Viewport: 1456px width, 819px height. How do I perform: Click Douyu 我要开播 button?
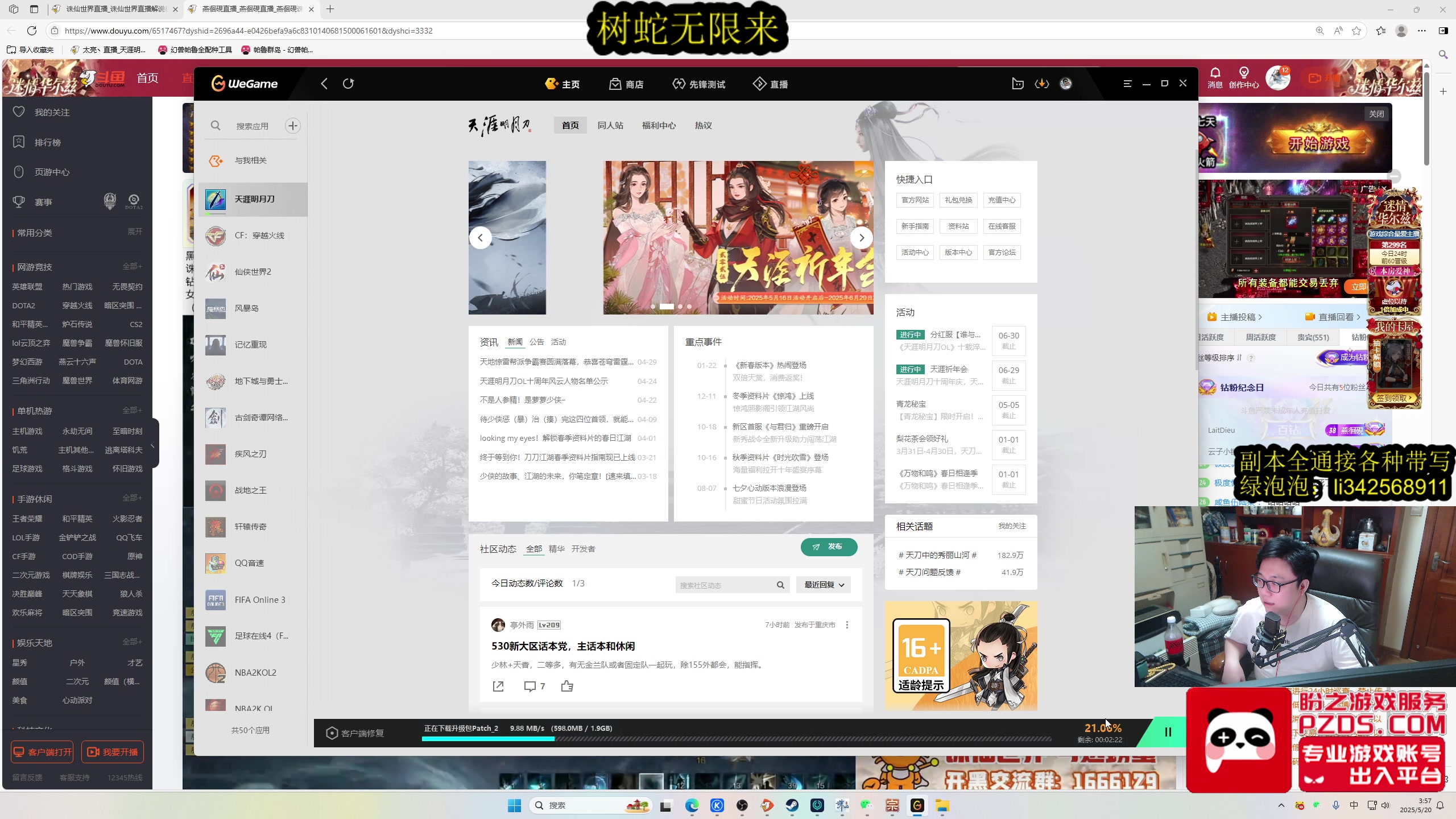tap(113, 752)
